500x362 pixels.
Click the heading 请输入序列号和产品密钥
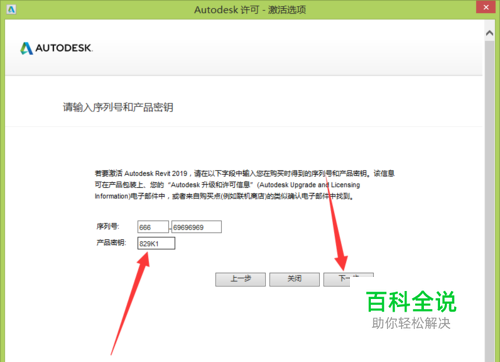[x=118, y=107]
